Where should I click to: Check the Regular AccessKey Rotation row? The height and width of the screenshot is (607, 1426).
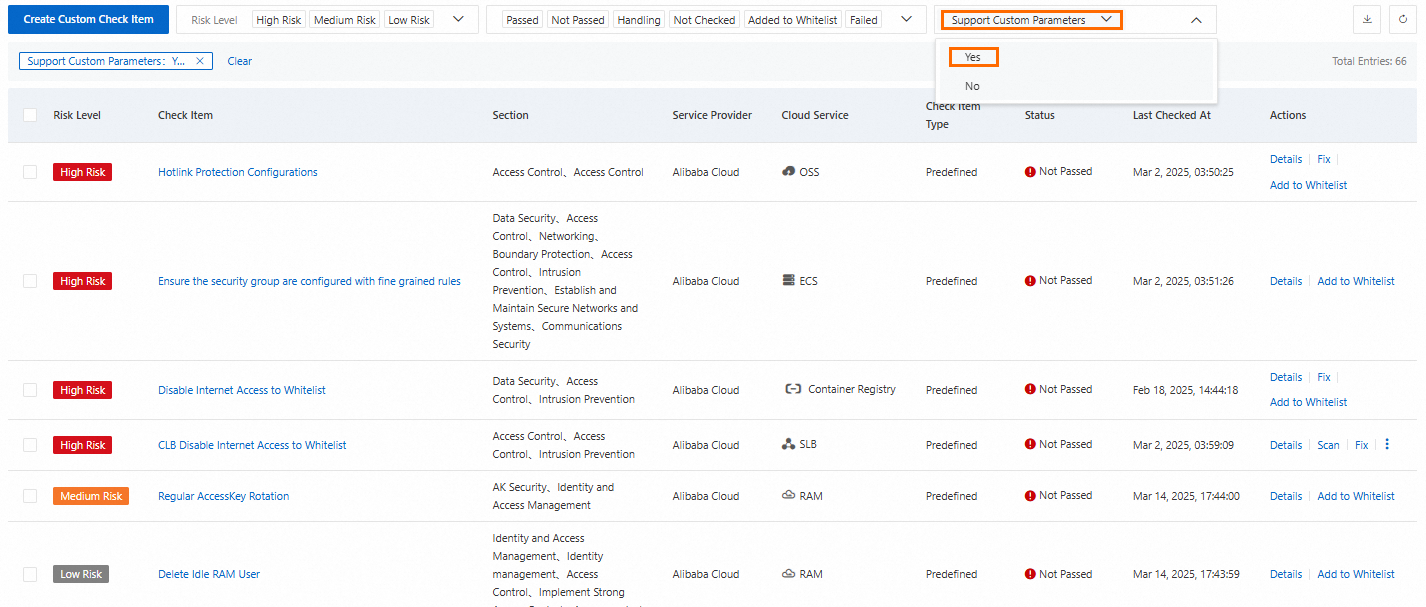[x=30, y=496]
